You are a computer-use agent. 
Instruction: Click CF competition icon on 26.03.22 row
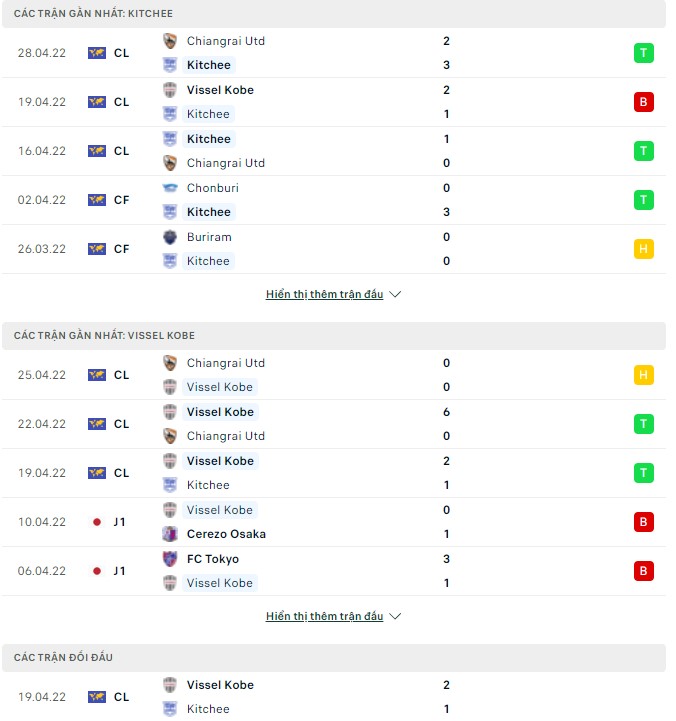tap(97, 249)
